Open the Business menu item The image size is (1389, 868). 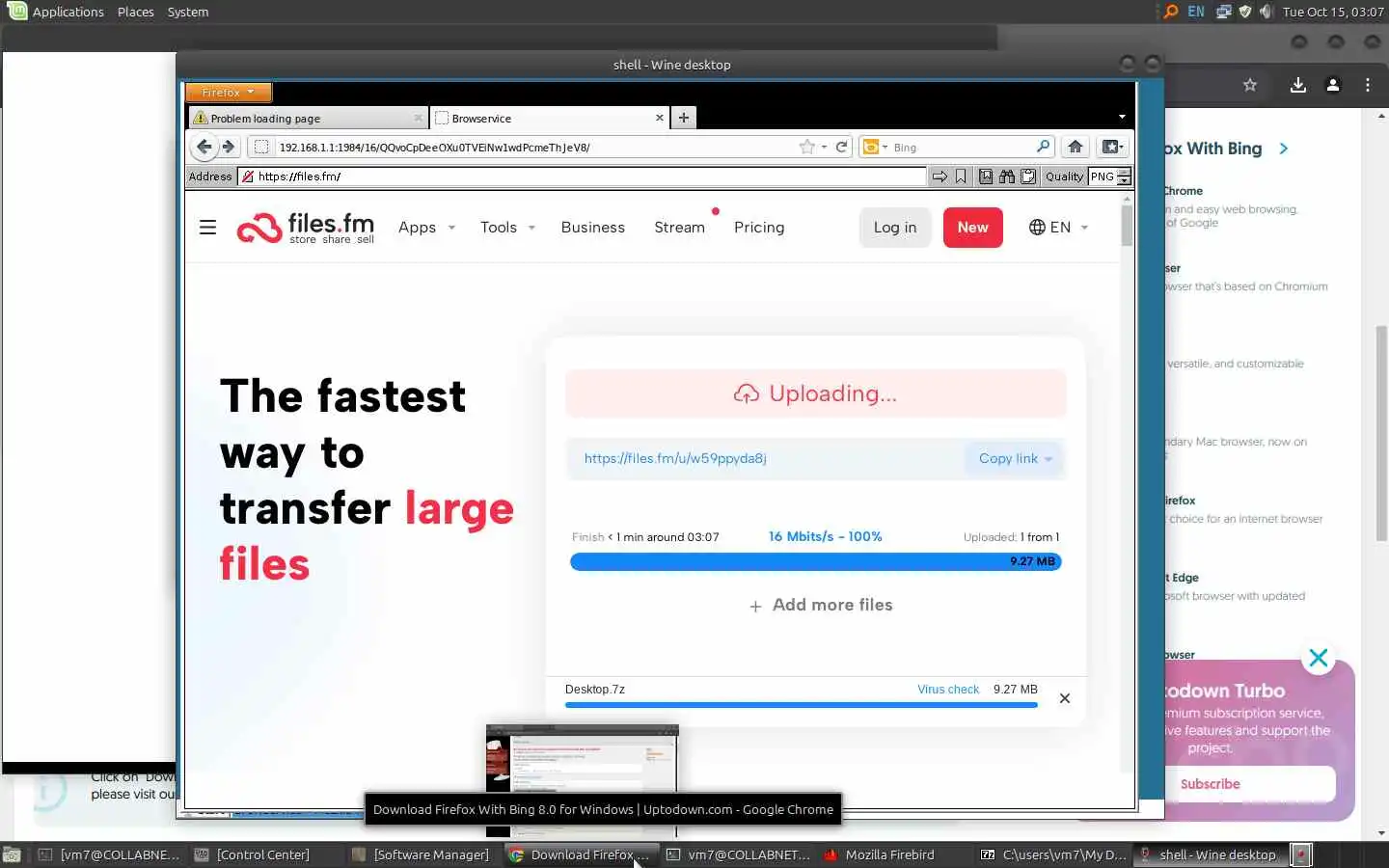pyautogui.click(x=593, y=228)
